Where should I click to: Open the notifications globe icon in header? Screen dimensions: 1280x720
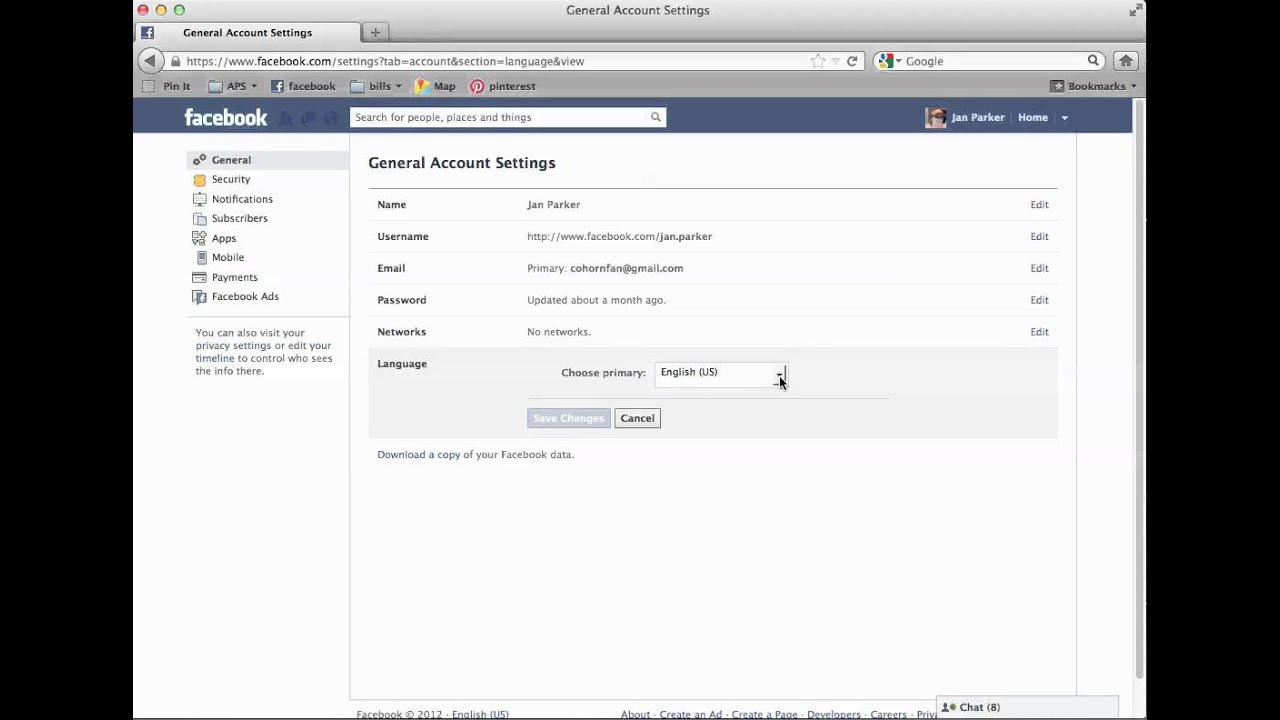pyautogui.click(x=331, y=118)
